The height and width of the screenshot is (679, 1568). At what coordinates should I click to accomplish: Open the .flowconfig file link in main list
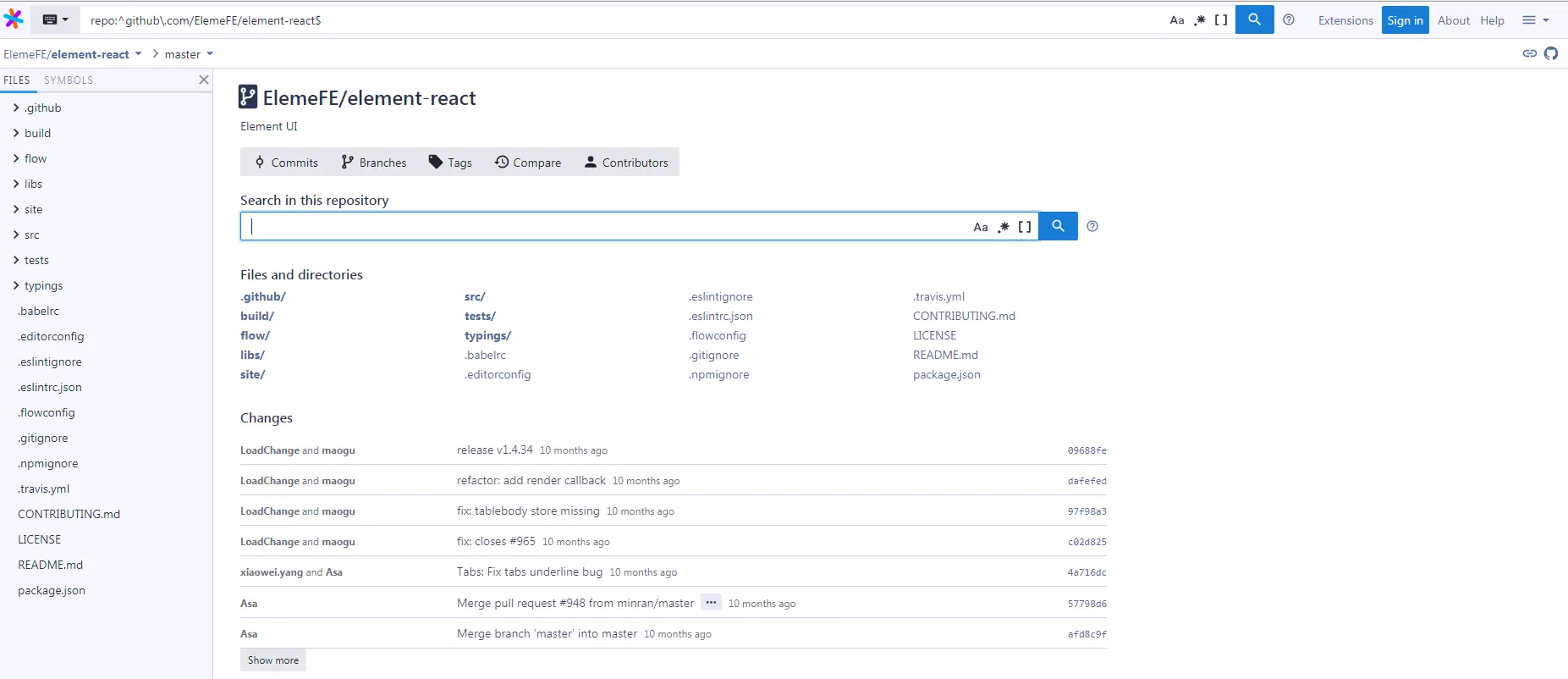click(718, 335)
